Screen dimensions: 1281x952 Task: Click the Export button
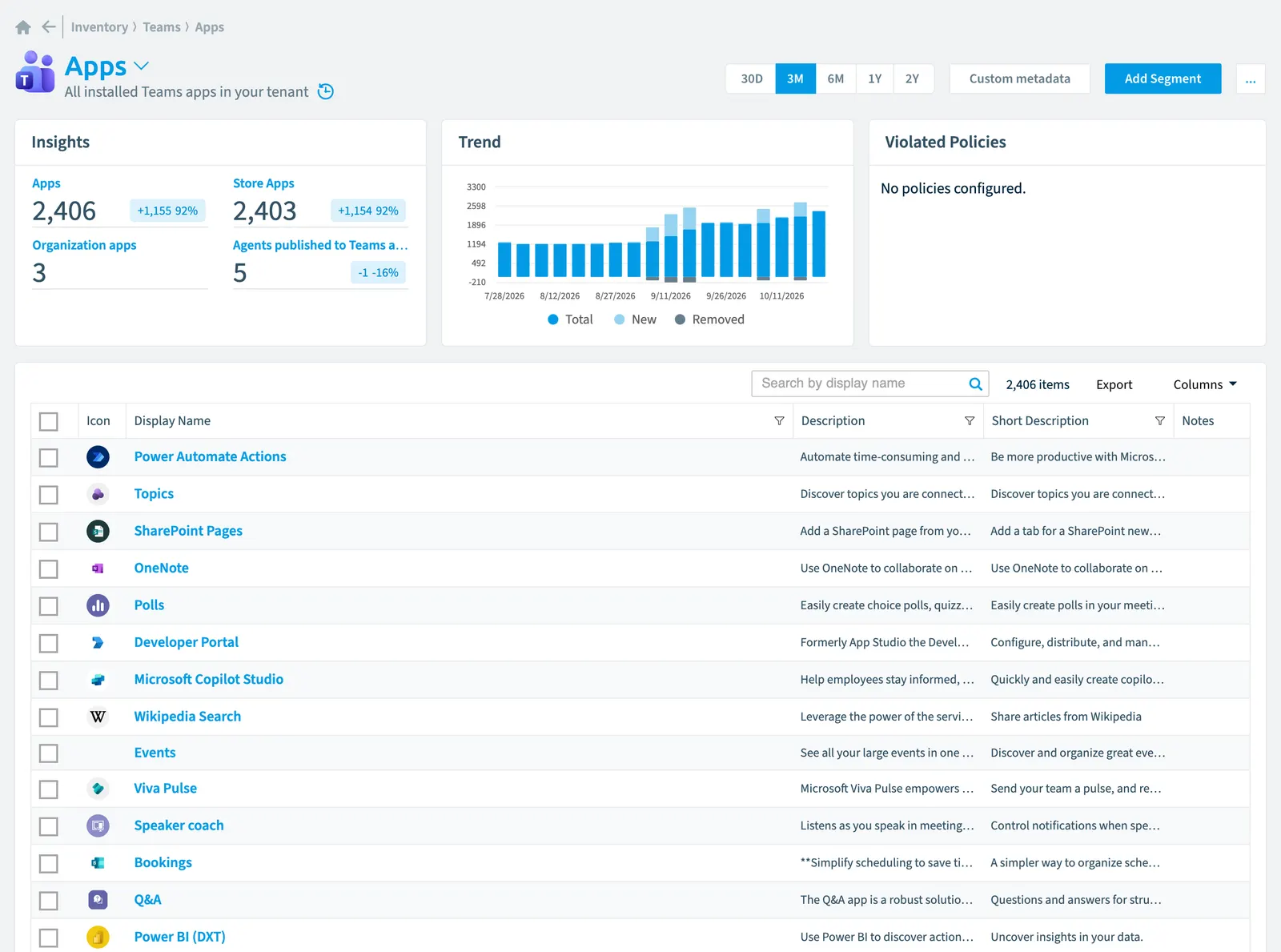tap(1114, 385)
